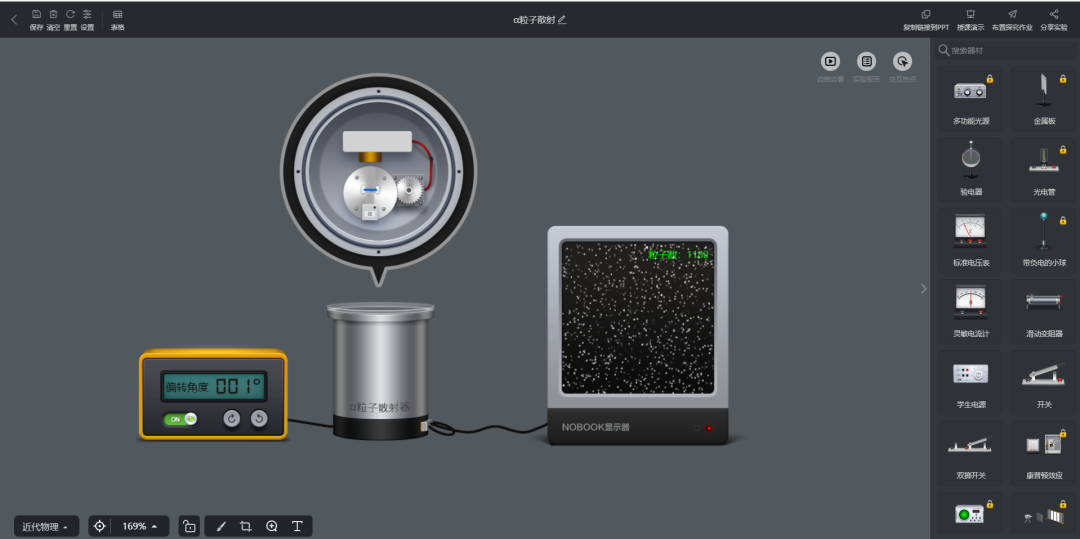Select the crop tool in bottom toolbar
Image resolution: width=1080 pixels, height=539 pixels.
coord(246,526)
